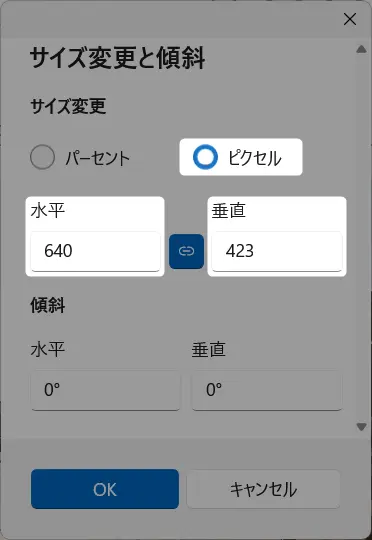This screenshot has height=540, width=372.
Task: Click the 垂直 label above 423
Action: tap(229, 210)
